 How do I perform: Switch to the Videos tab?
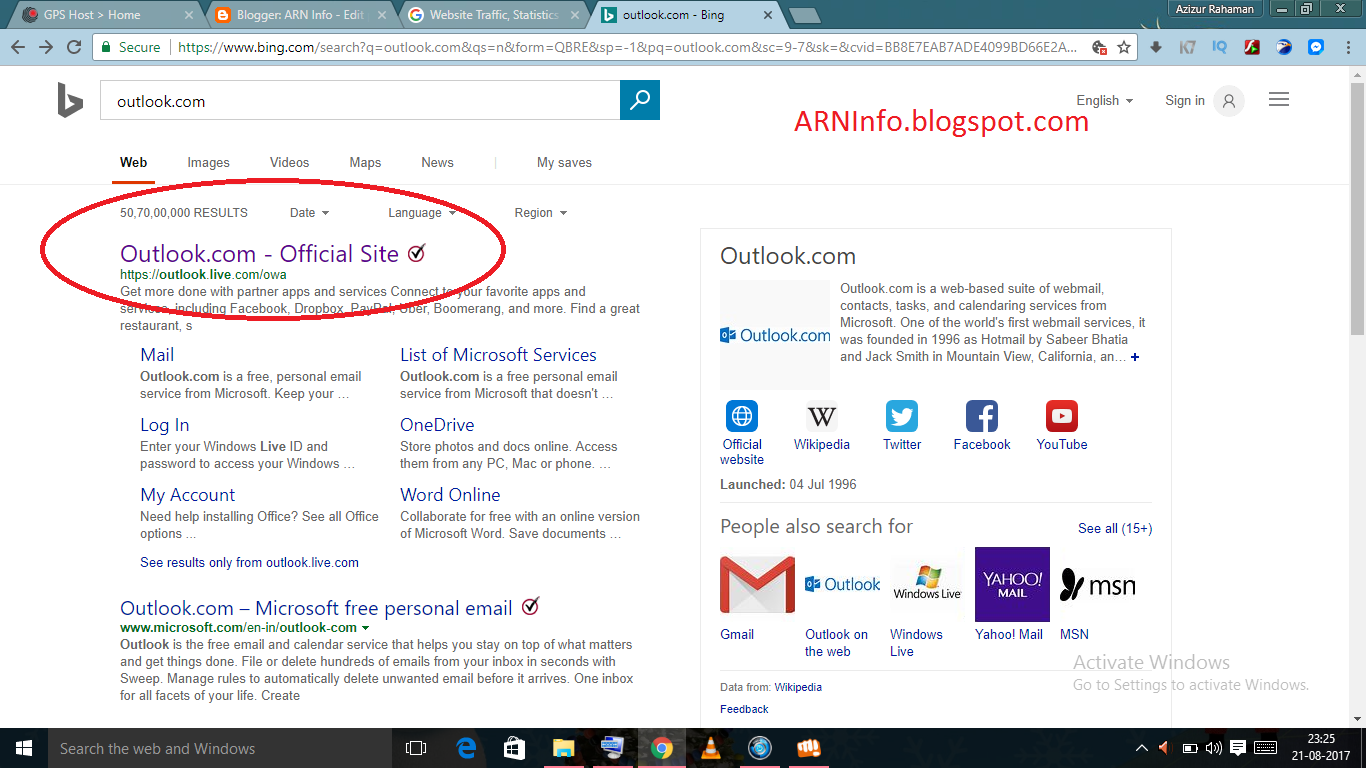[x=289, y=162]
